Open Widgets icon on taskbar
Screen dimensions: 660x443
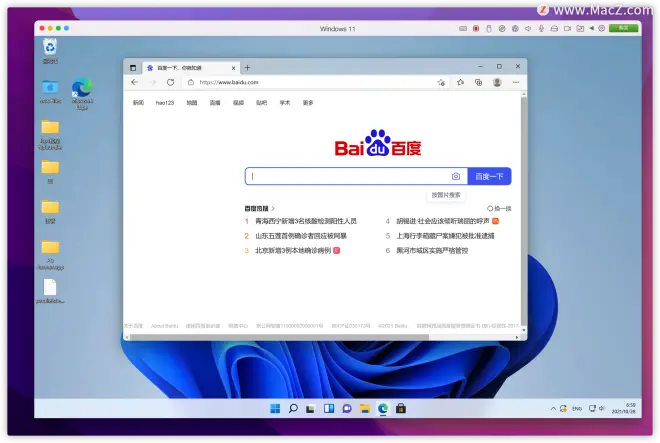tap(329, 408)
